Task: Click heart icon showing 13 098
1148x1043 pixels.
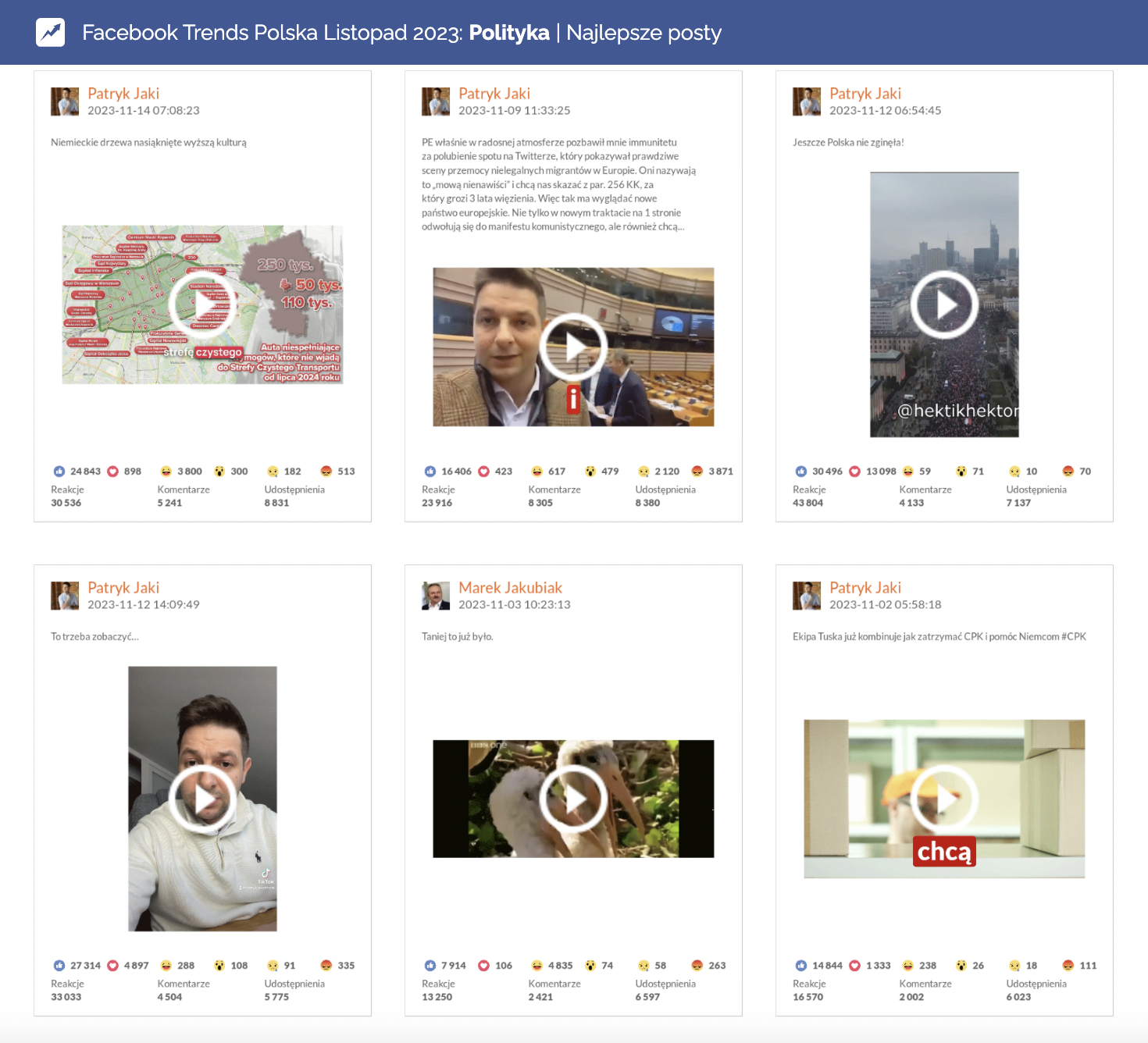Action: [854, 472]
